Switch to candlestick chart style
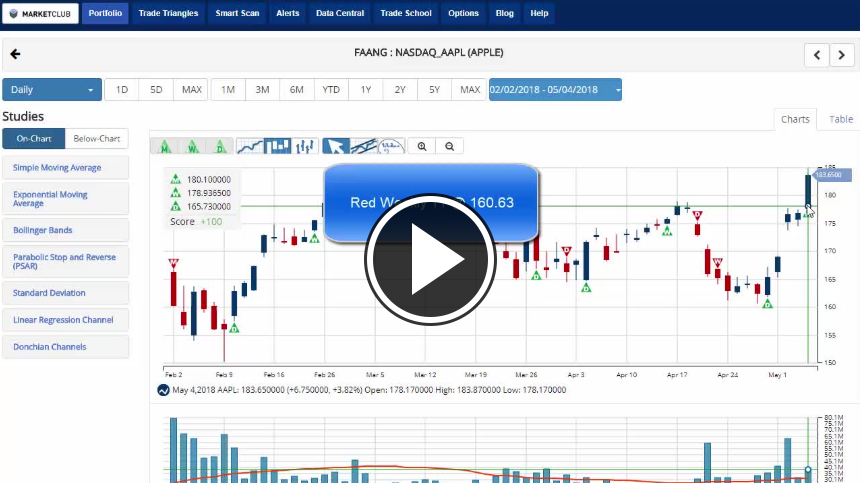Screen dimensions: 860x483 tap(278, 146)
